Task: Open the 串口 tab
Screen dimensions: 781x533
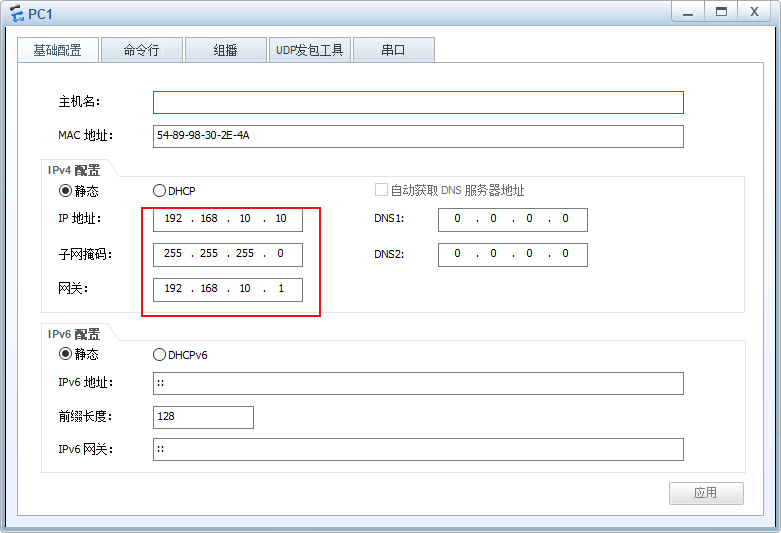Action: [393, 50]
